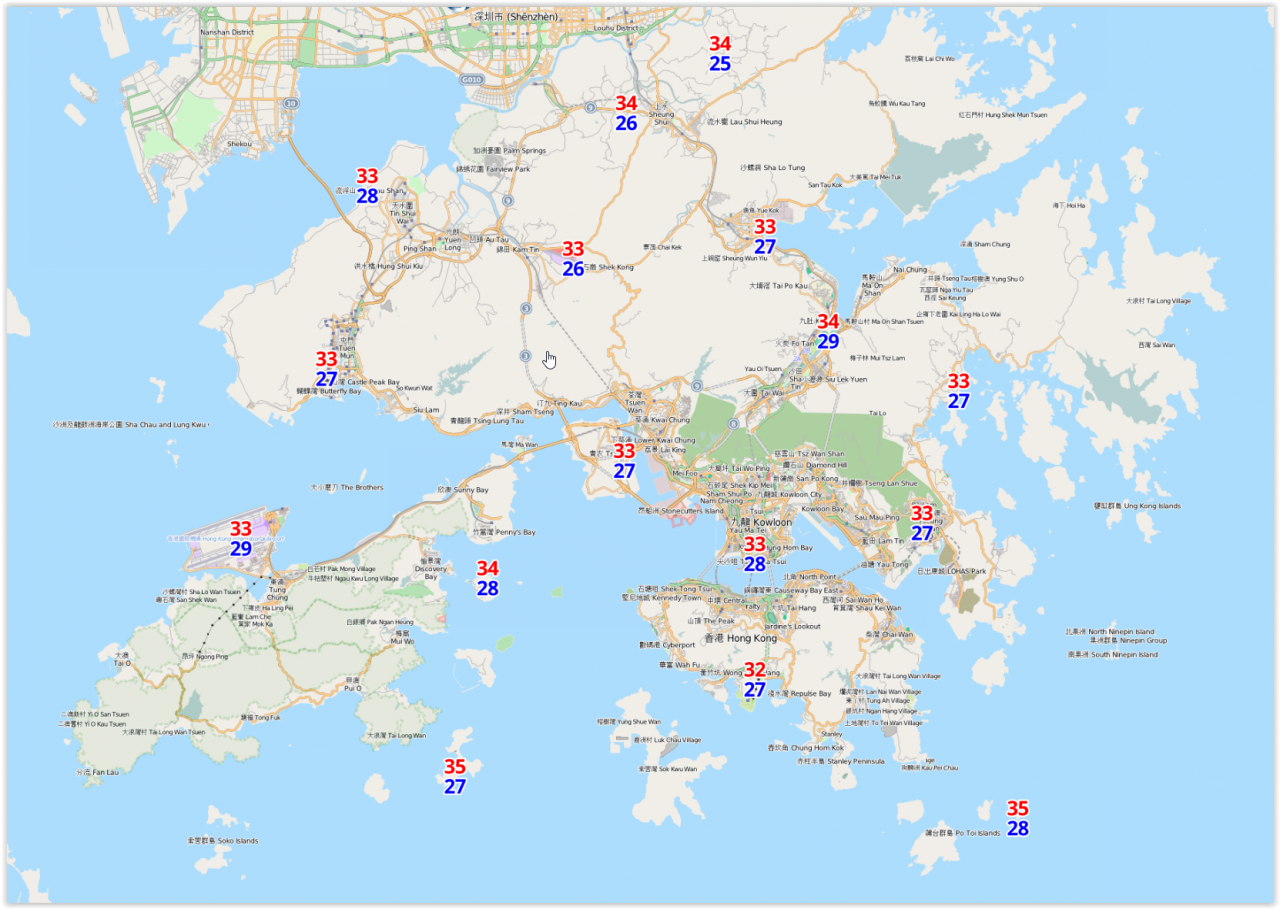Select the 33/29 temperature reading at the airport
This screenshot has height=909, width=1280.
click(x=241, y=538)
